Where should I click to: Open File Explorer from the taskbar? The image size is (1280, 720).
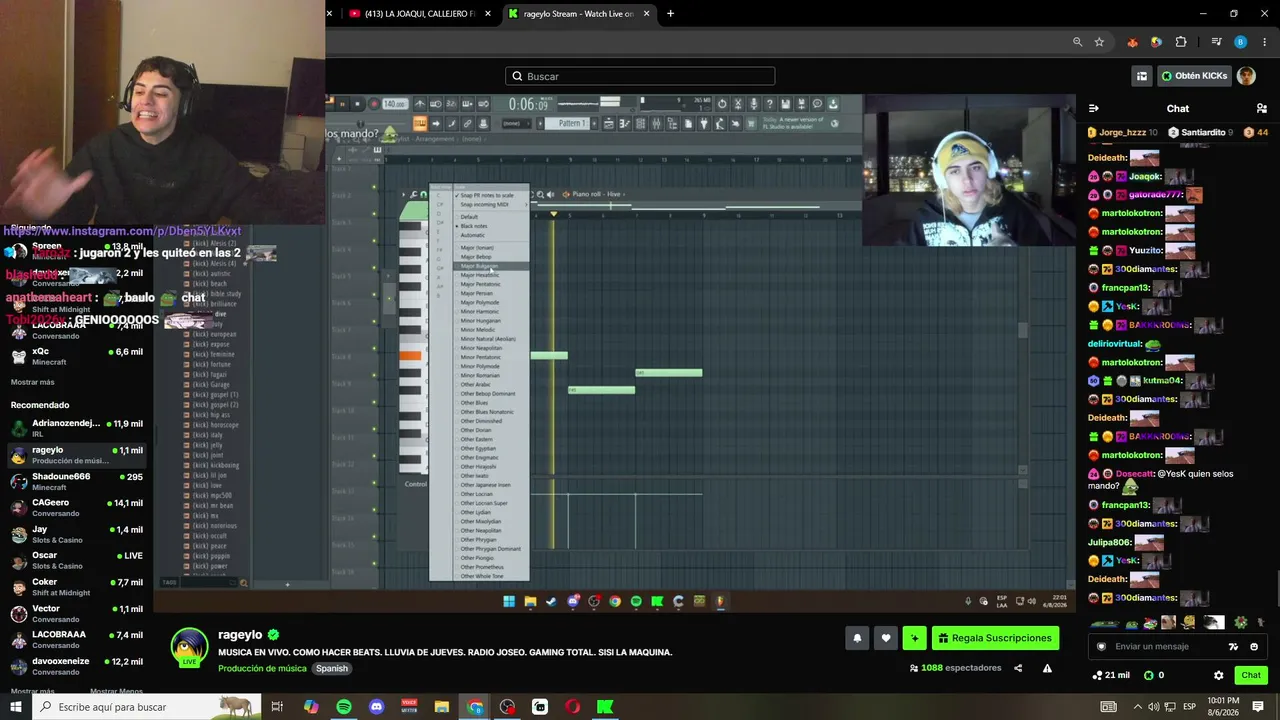pos(442,707)
